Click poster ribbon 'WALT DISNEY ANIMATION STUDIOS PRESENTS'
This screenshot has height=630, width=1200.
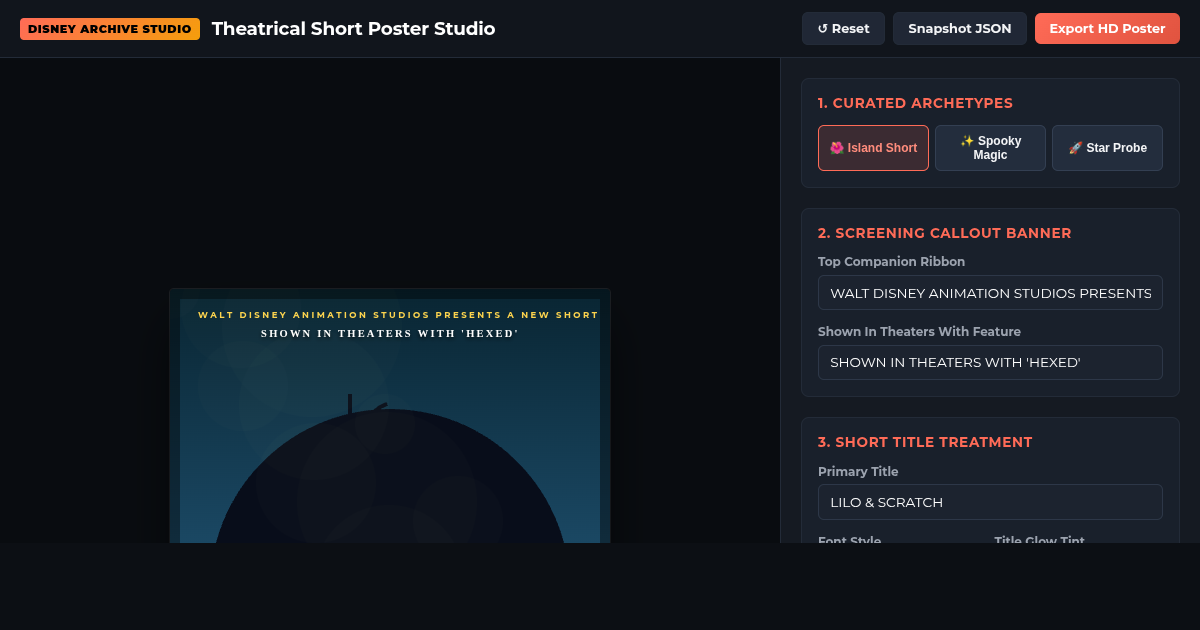pos(398,315)
